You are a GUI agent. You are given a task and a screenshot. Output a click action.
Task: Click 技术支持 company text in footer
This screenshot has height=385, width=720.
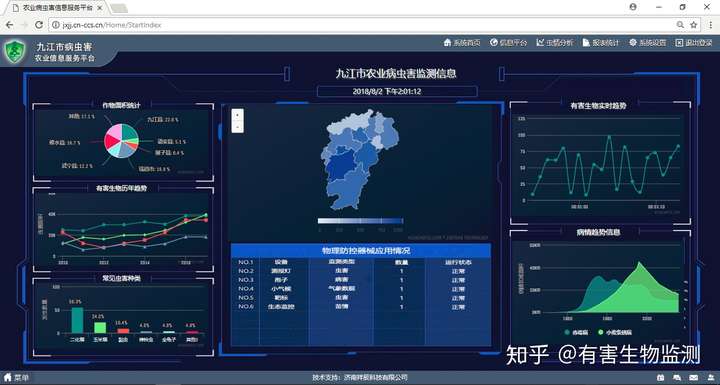click(x=360, y=378)
